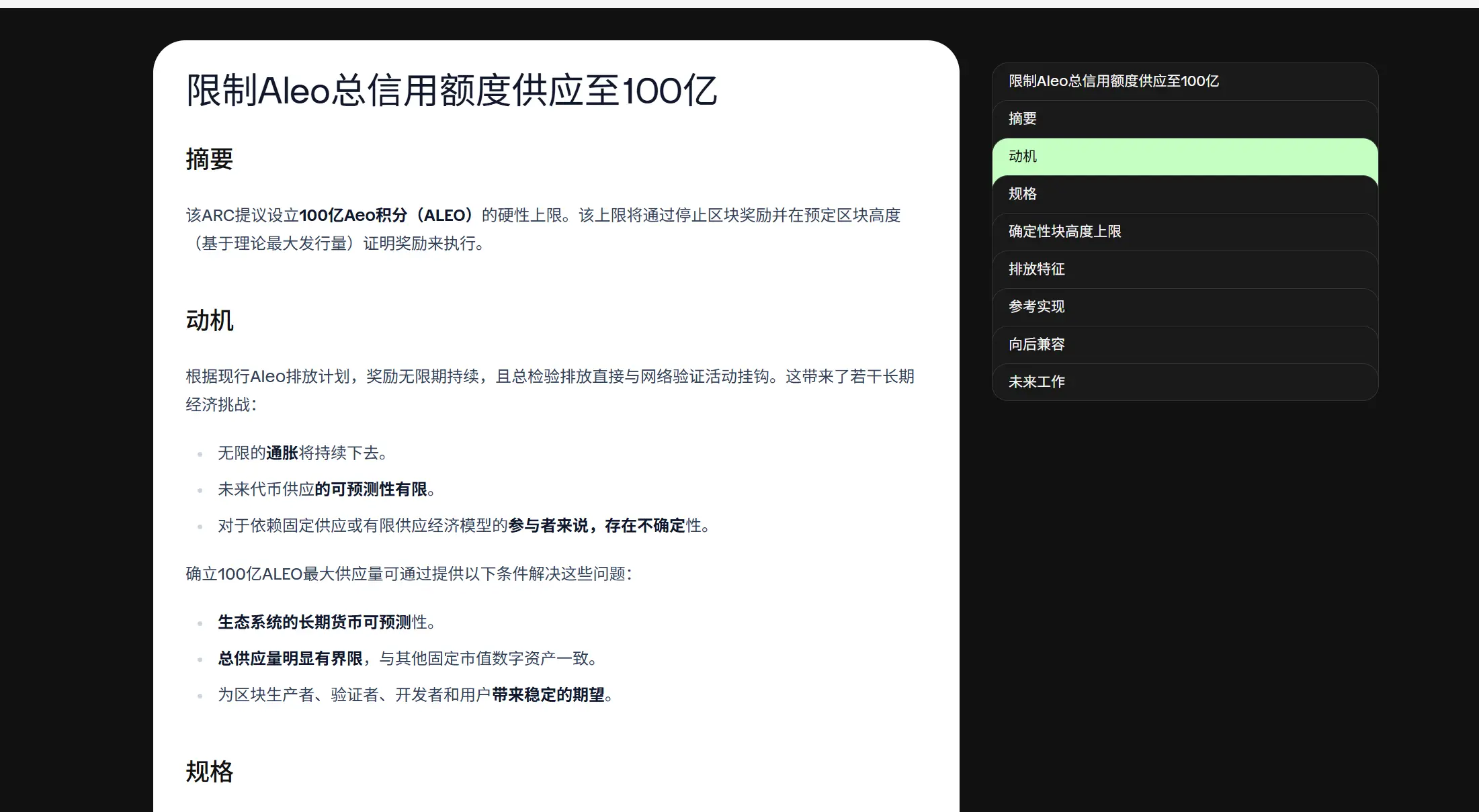Click the main heading 限制Aleo总信用额度供应至100亿
Screen dimensions: 1479x812
(x=452, y=89)
